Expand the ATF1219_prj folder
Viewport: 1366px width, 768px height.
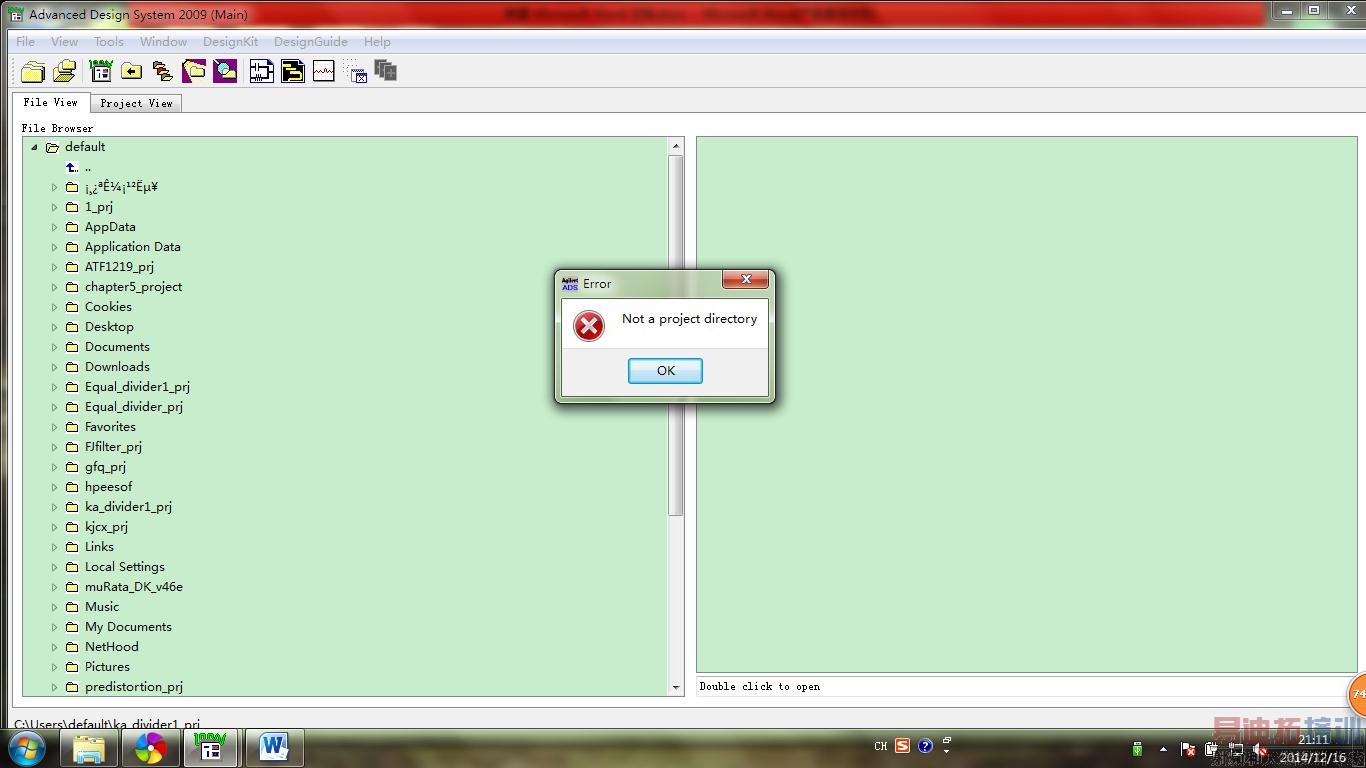pos(55,267)
